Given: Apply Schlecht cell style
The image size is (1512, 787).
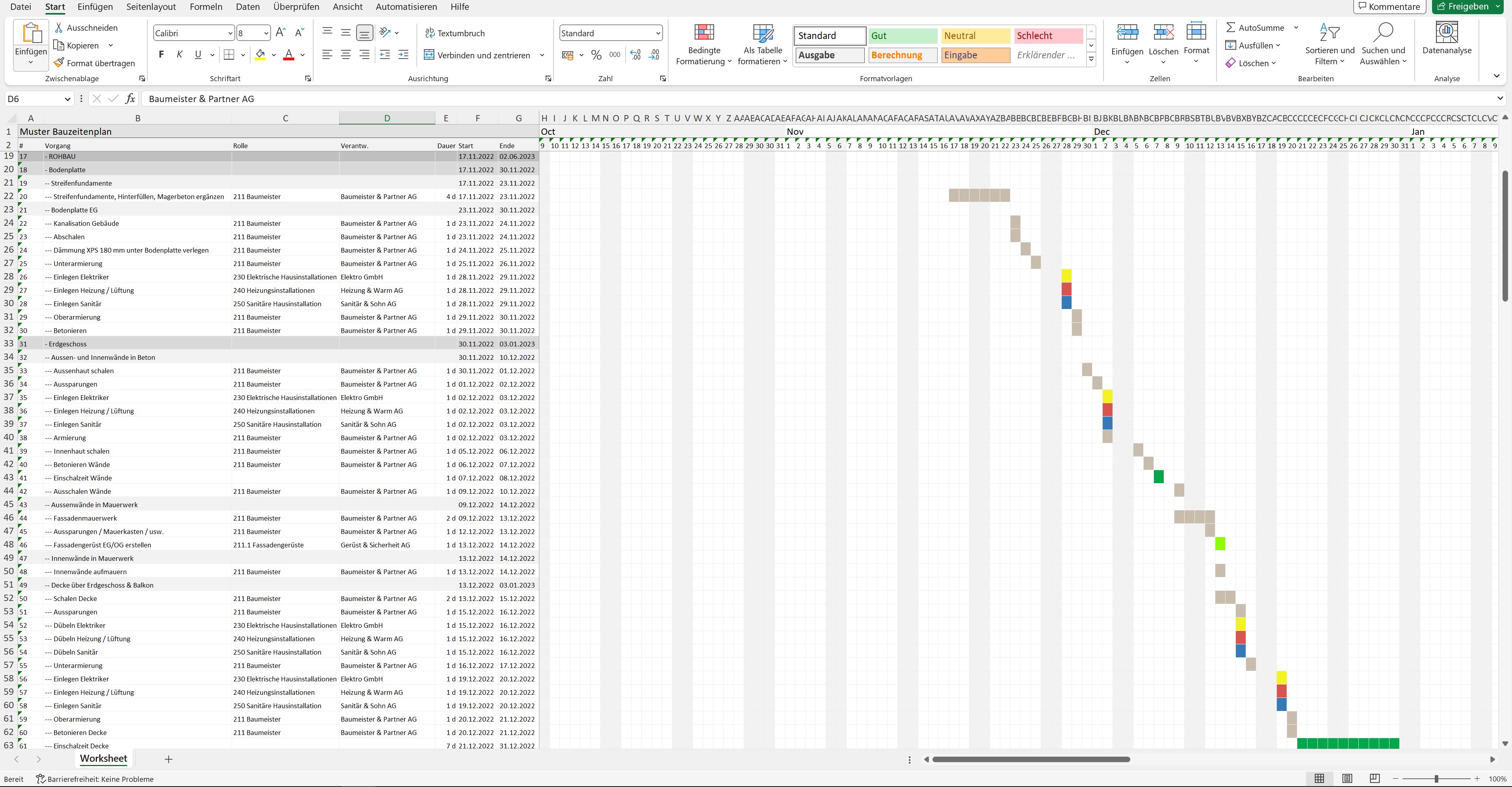Looking at the screenshot, I should [x=1048, y=36].
